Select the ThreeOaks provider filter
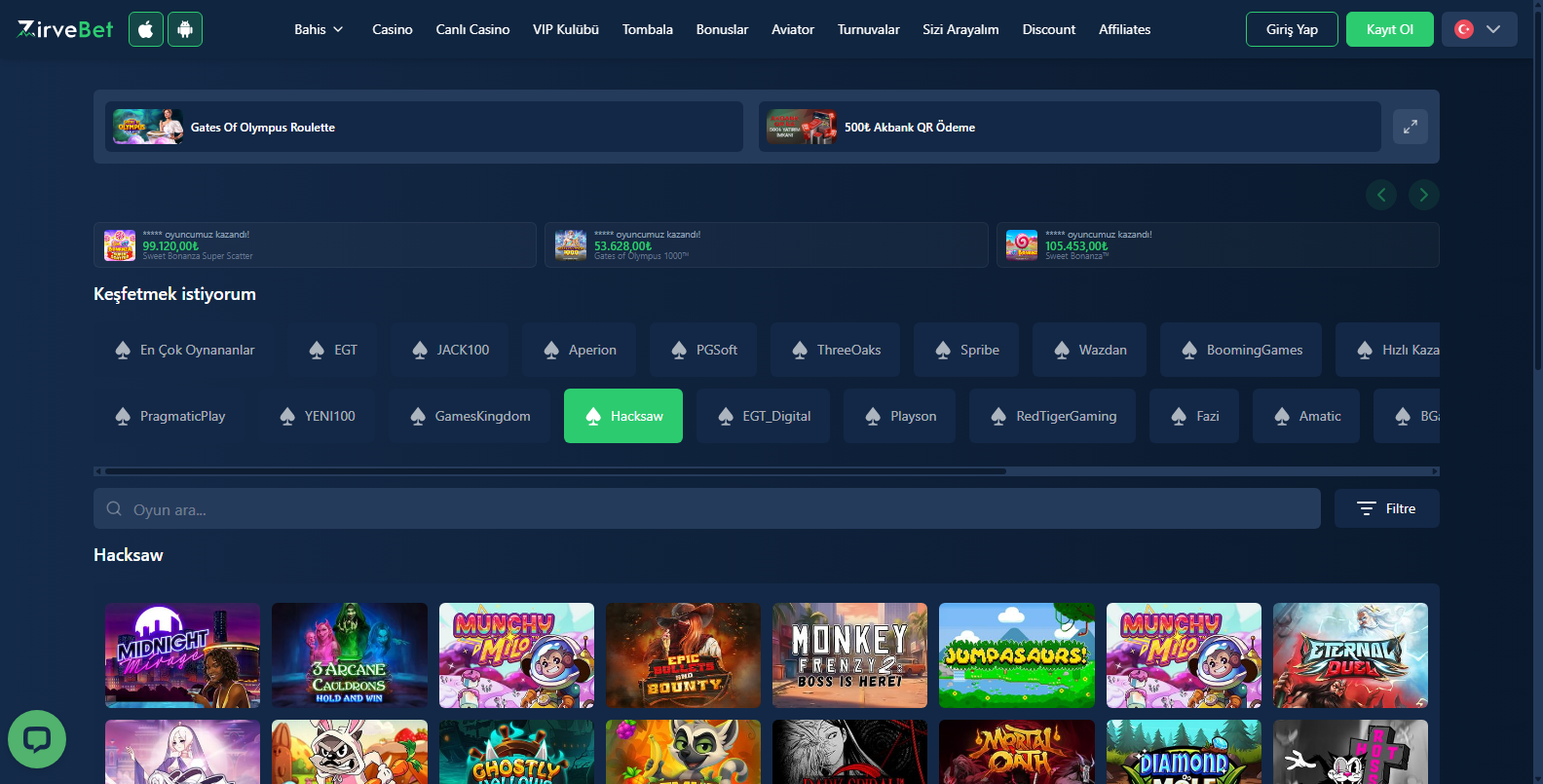Image resolution: width=1543 pixels, height=784 pixels. (x=836, y=350)
